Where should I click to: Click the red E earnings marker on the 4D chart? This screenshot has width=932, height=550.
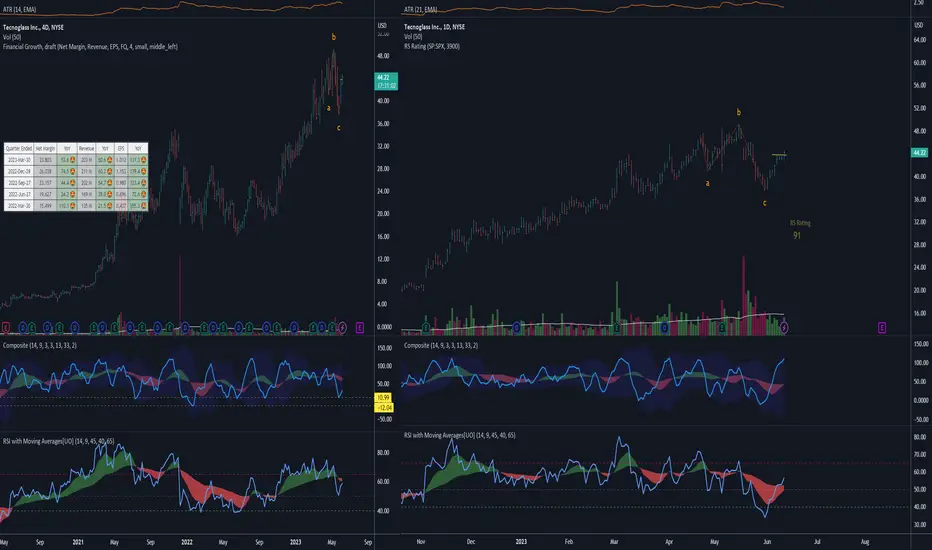(x=6, y=327)
